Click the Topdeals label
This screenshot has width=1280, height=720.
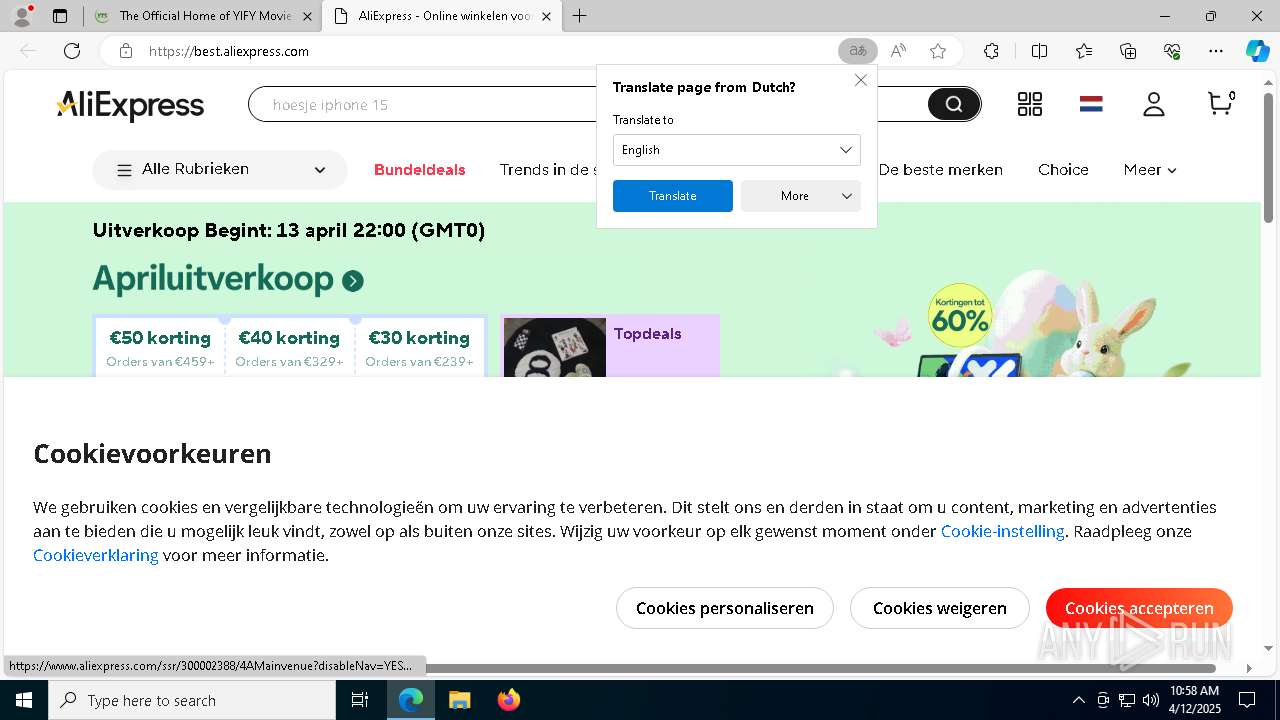tap(647, 334)
